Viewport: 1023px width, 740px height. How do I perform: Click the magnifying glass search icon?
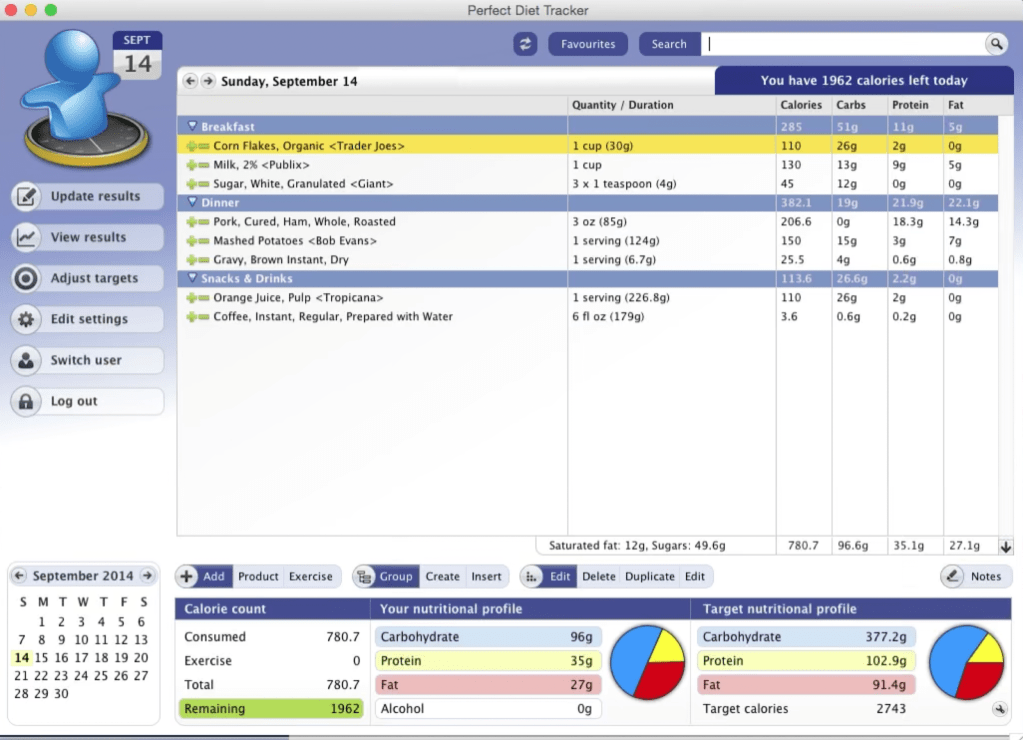pos(996,44)
